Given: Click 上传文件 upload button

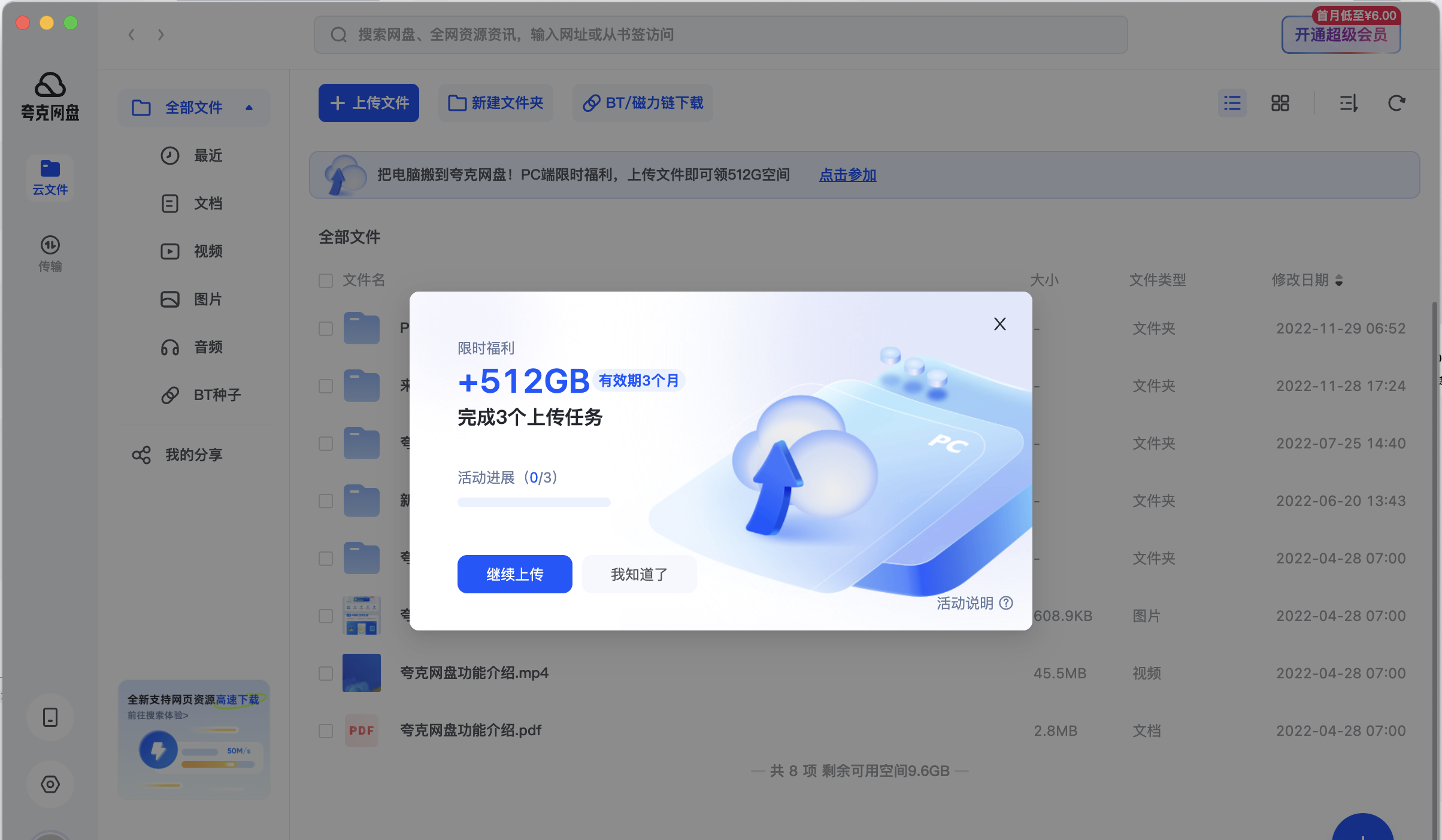Looking at the screenshot, I should point(369,103).
